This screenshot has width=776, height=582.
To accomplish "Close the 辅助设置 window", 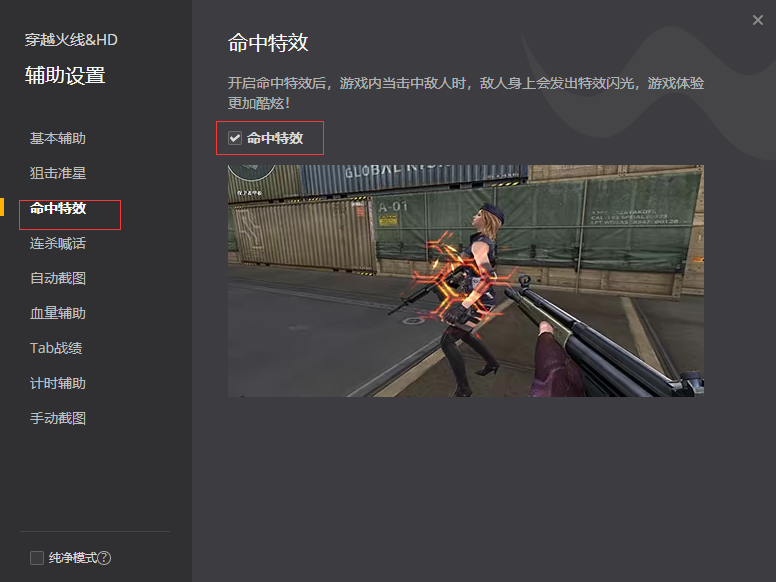I will [758, 20].
